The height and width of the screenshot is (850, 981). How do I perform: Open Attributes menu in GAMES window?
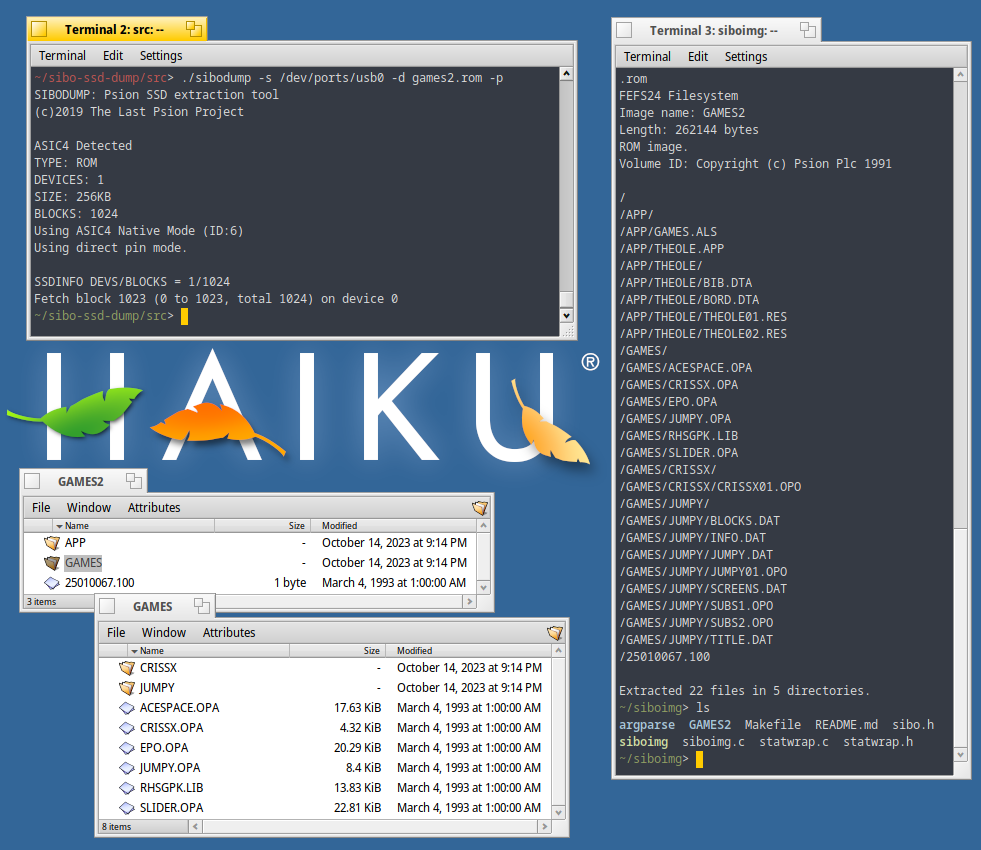229,633
